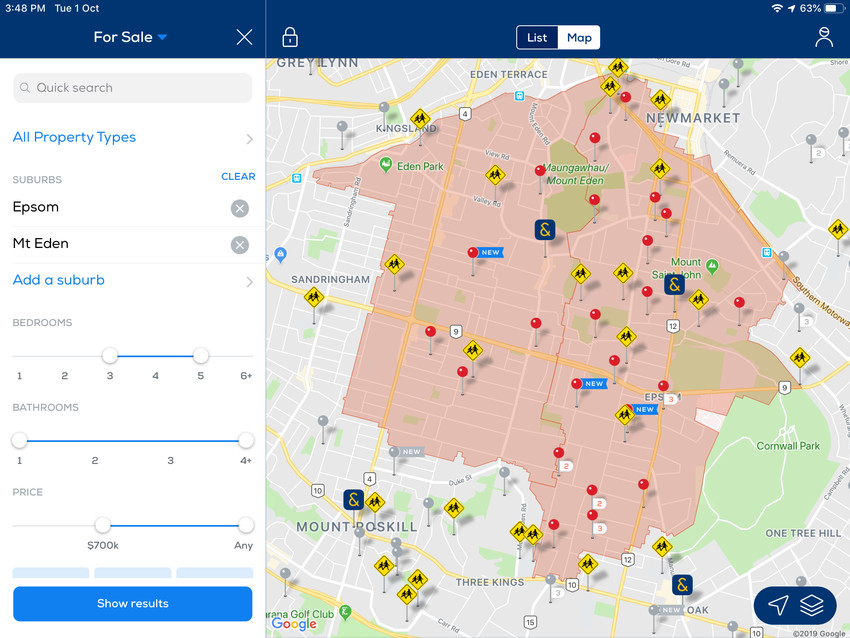Open Add a suburb selector
The height and width of the screenshot is (638, 850).
point(132,281)
